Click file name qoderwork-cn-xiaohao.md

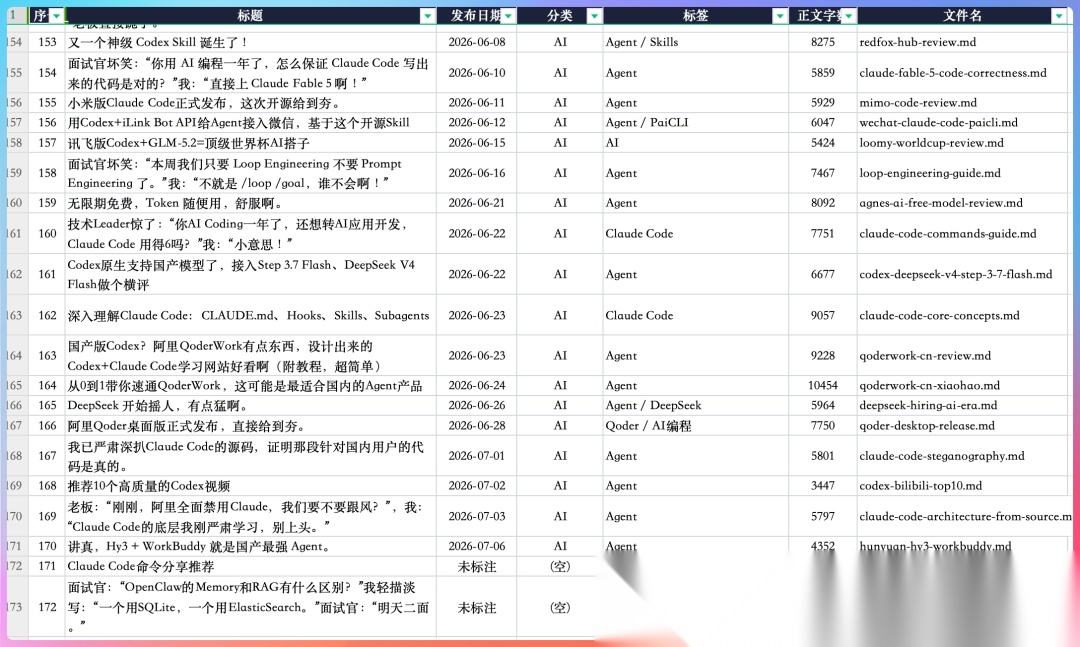click(x=929, y=385)
